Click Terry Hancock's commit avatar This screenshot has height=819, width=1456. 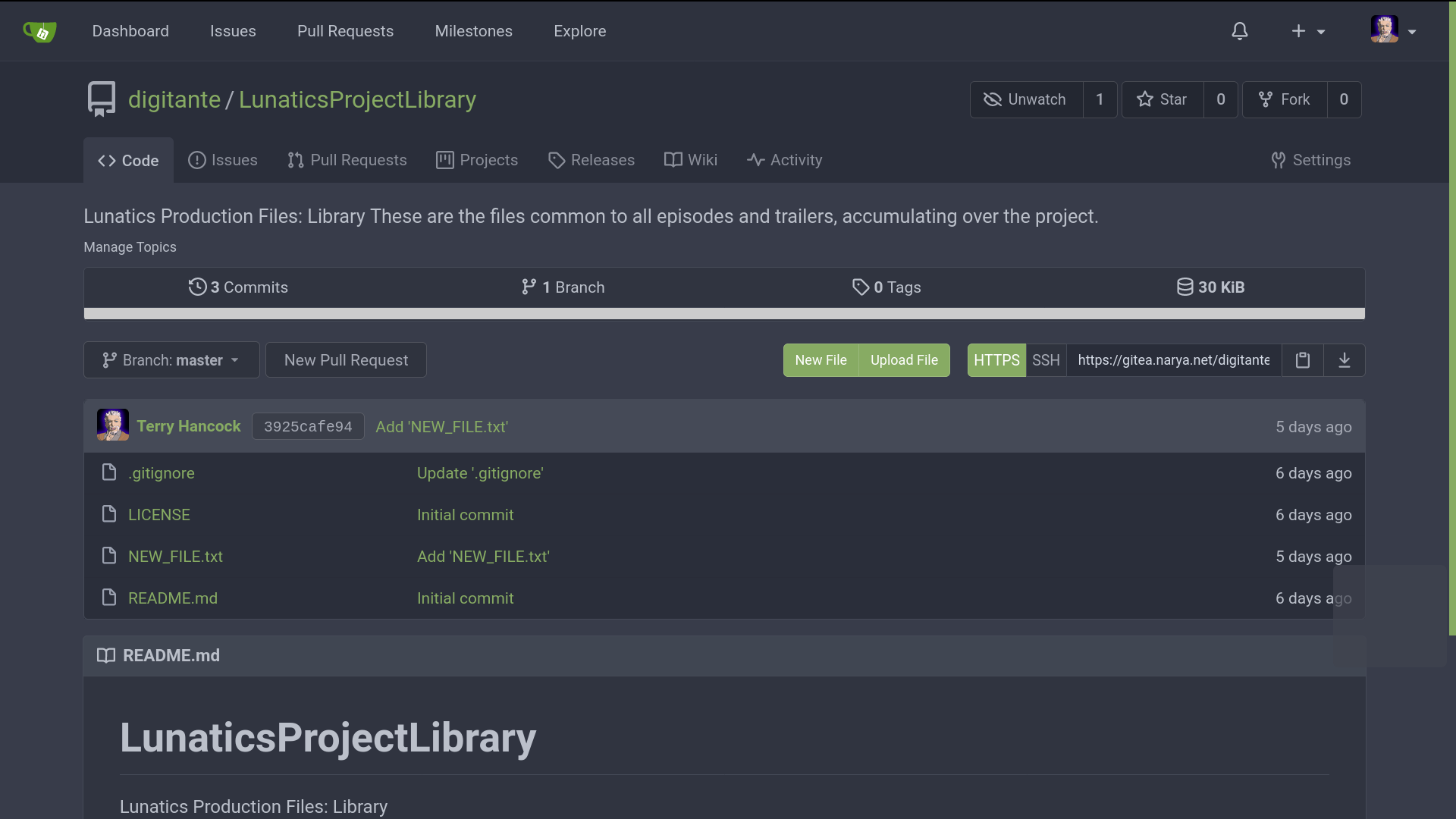112,425
